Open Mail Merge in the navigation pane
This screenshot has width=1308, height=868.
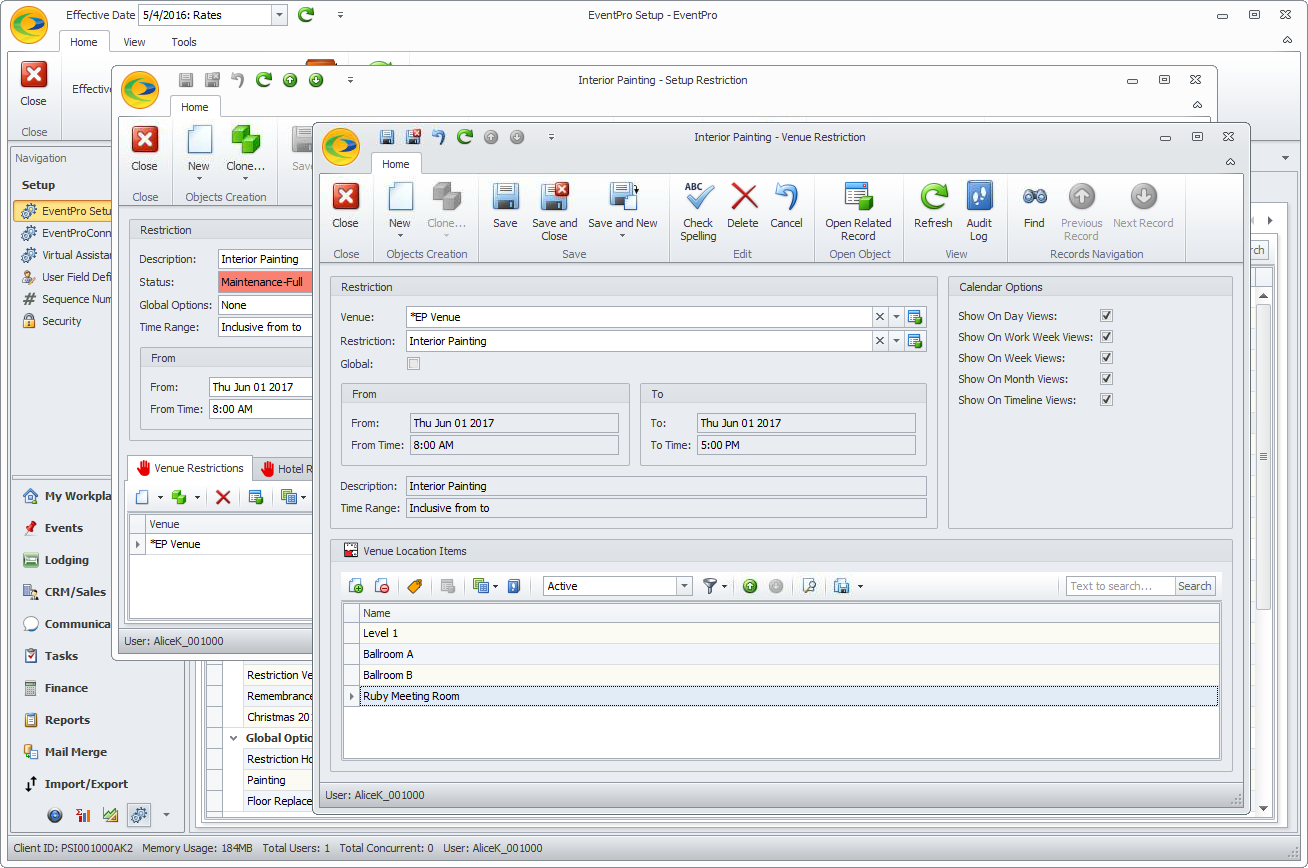[76, 752]
